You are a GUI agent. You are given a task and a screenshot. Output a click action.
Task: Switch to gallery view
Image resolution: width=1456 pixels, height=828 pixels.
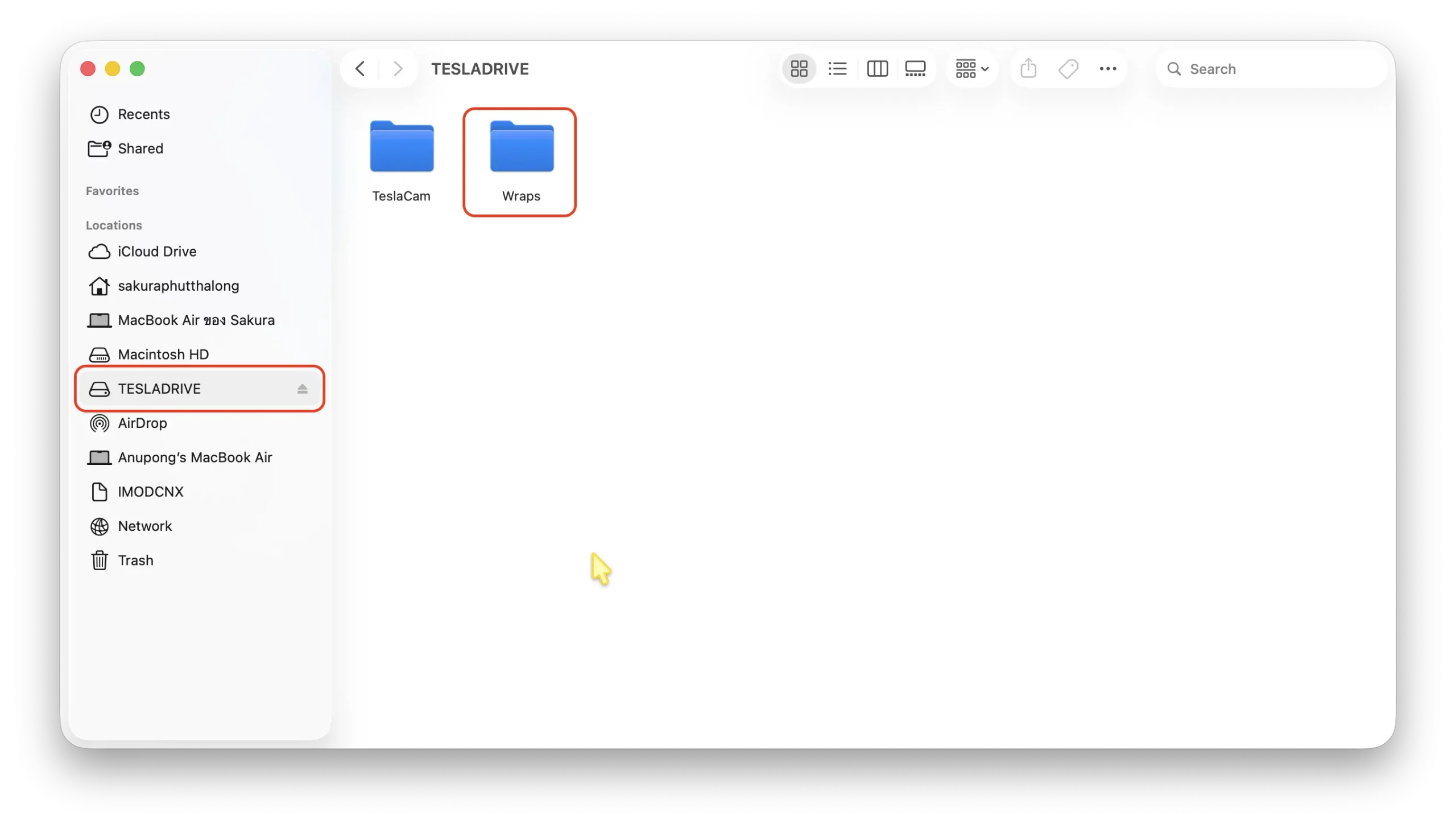pyautogui.click(x=915, y=69)
